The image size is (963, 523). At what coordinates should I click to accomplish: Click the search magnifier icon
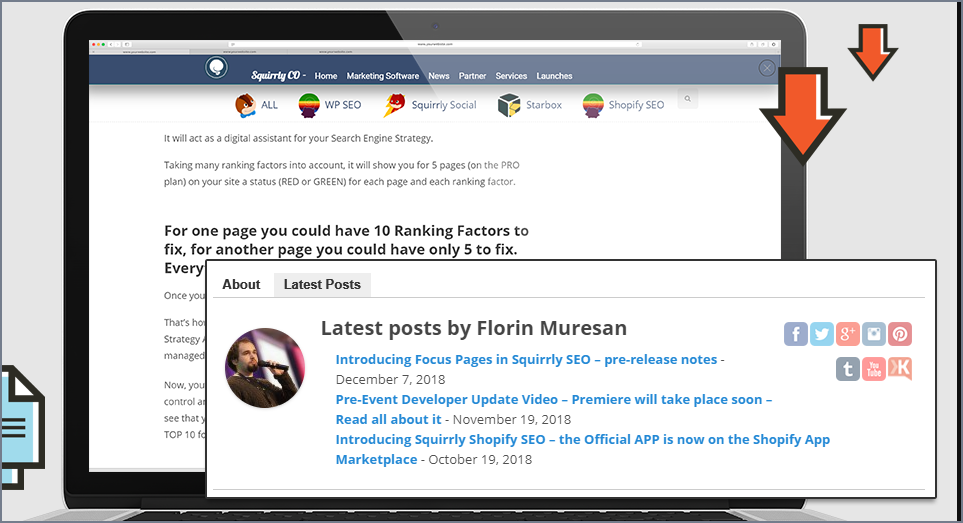point(688,98)
